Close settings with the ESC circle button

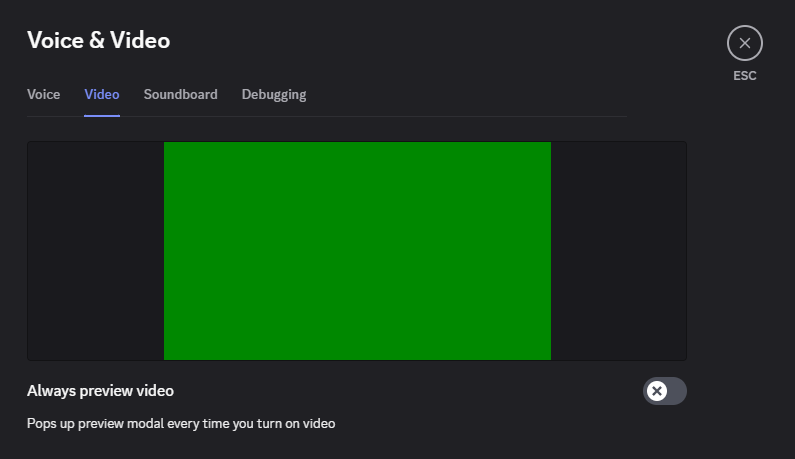click(x=744, y=43)
